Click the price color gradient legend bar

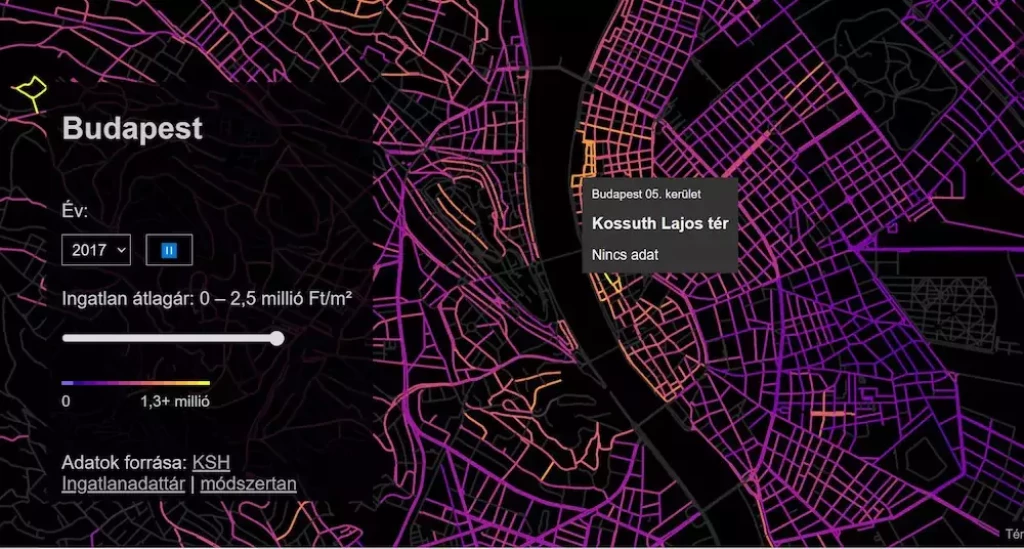pyautogui.click(x=135, y=383)
